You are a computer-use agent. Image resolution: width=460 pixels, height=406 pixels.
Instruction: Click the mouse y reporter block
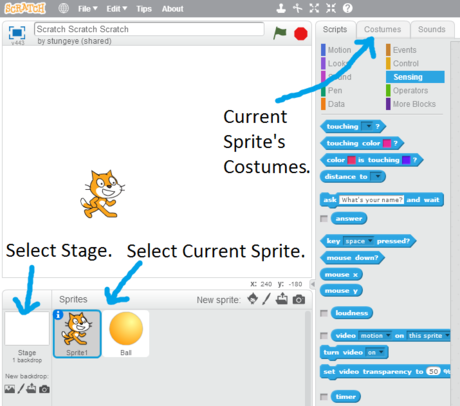[341, 291]
